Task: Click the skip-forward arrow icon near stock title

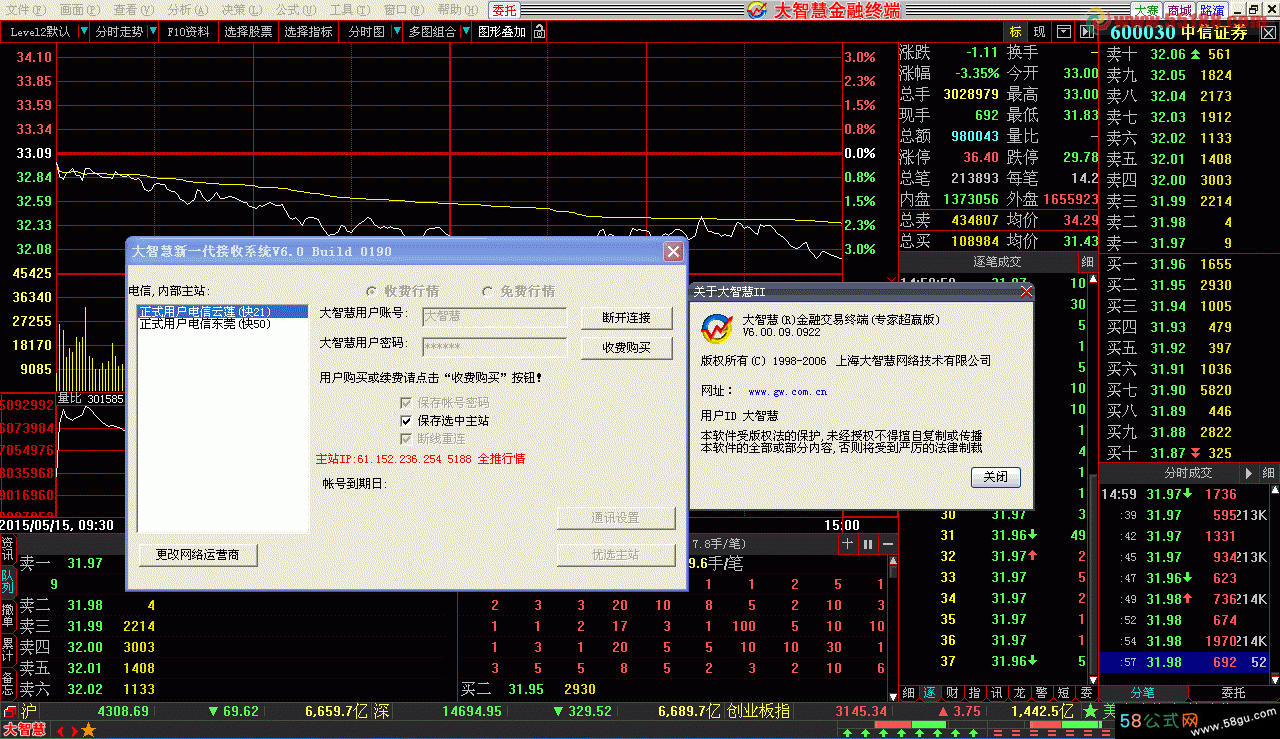Action: tap(1087, 32)
